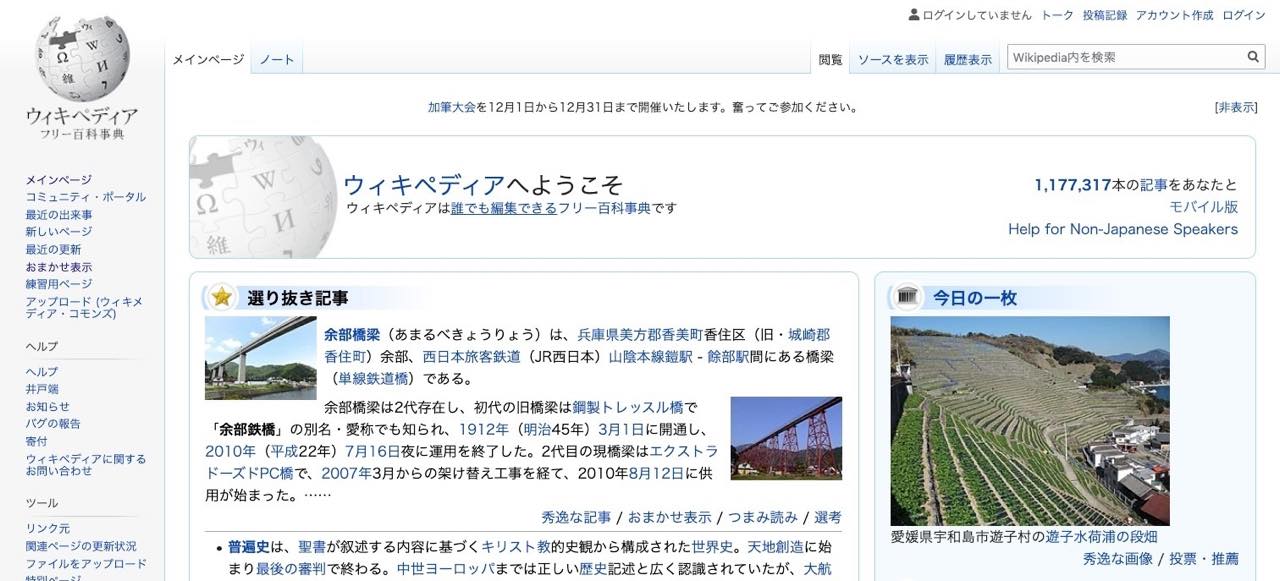Click アカウント作成 to create an account
This screenshot has width=1280, height=581.
pos(1174,15)
